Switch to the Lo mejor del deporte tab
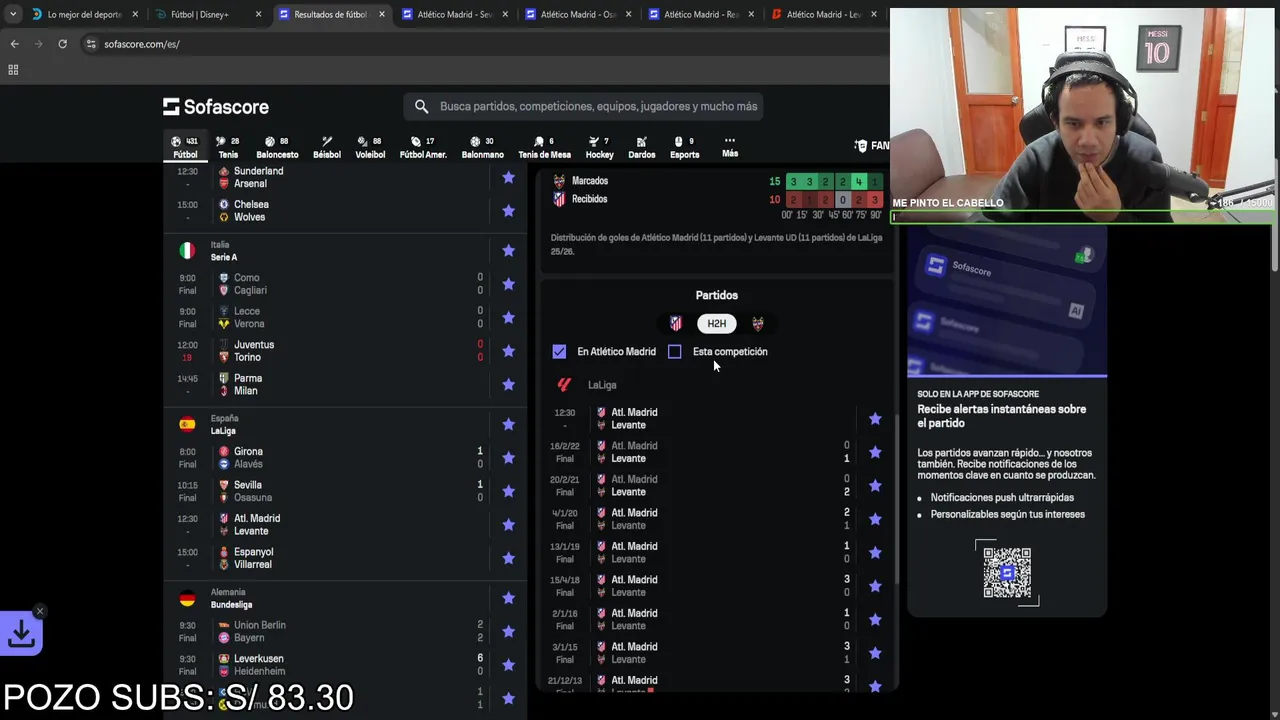The width and height of the screenshot is (1280, 720). (84, 14)
